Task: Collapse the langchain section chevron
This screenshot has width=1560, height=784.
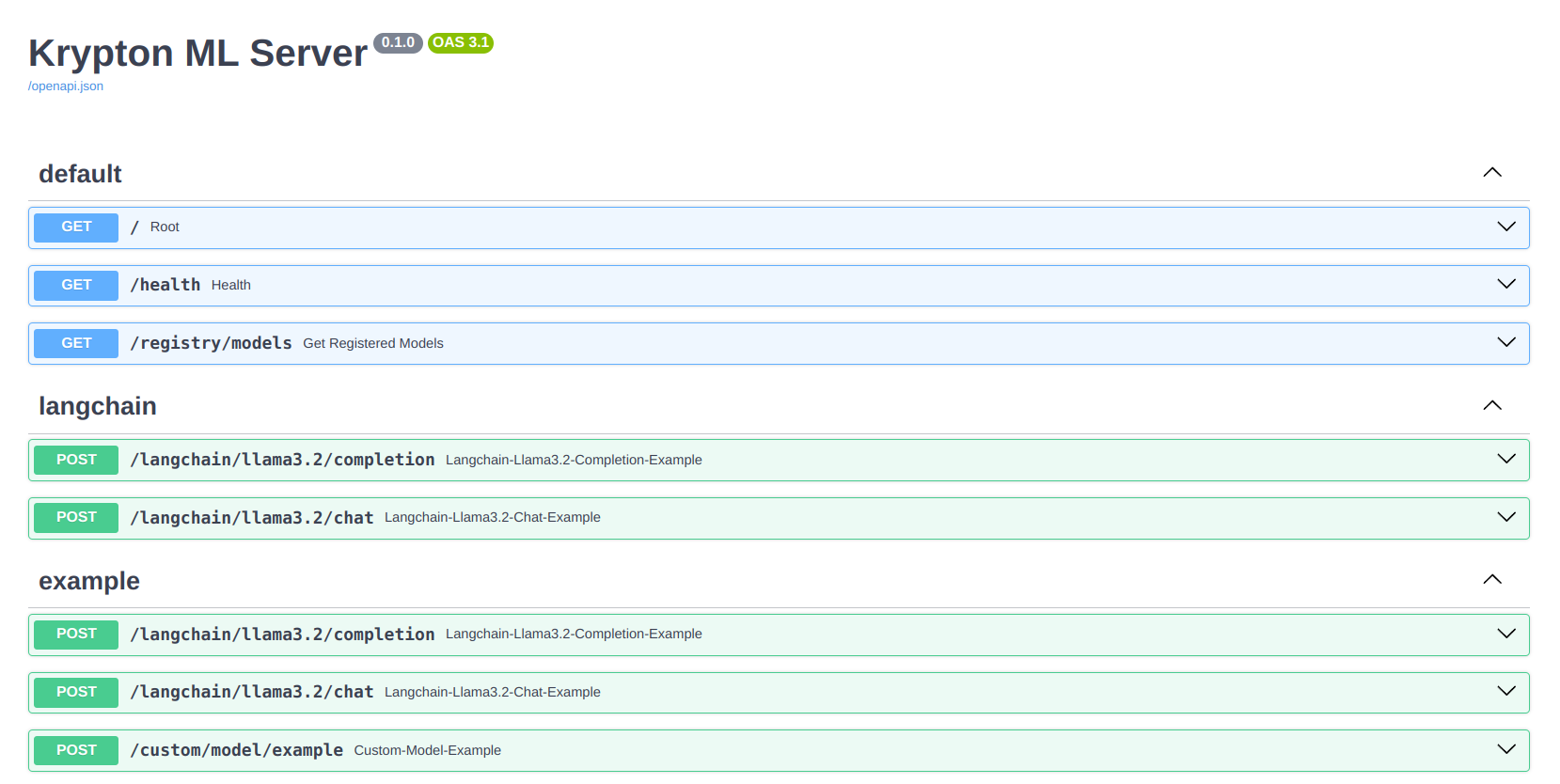Action: [1492, 405]
